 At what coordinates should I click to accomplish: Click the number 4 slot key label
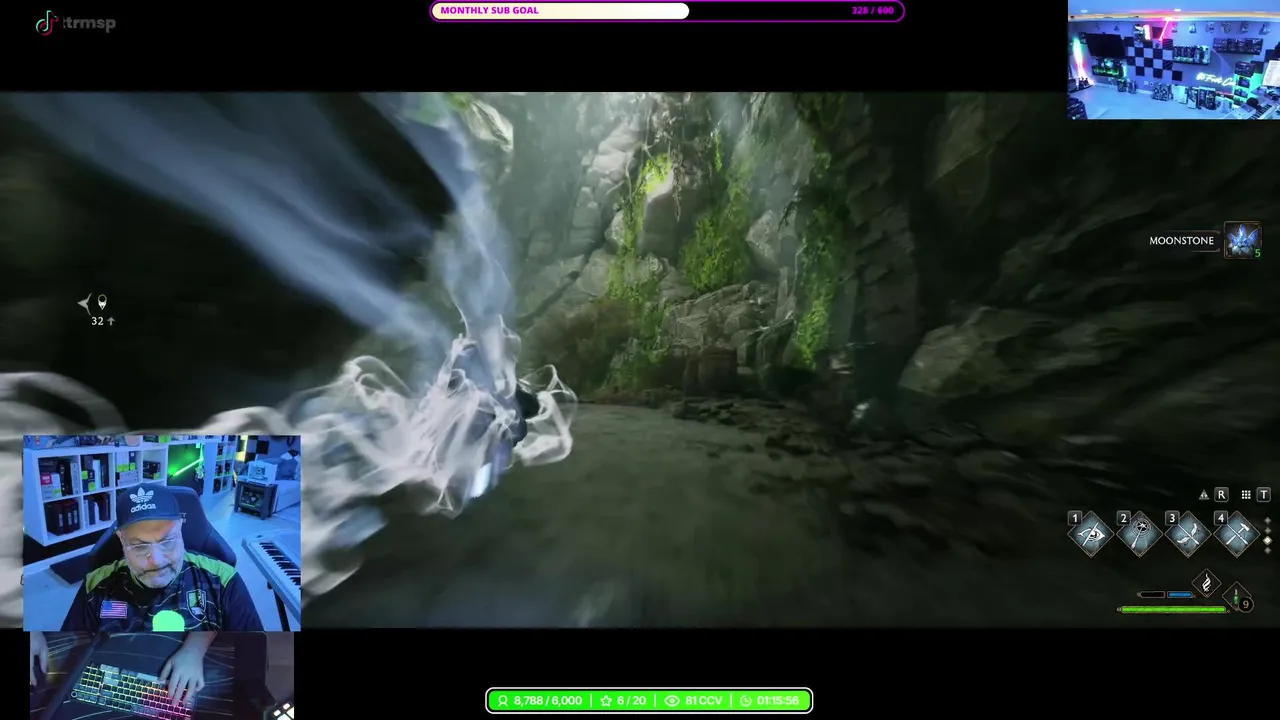1220,518
